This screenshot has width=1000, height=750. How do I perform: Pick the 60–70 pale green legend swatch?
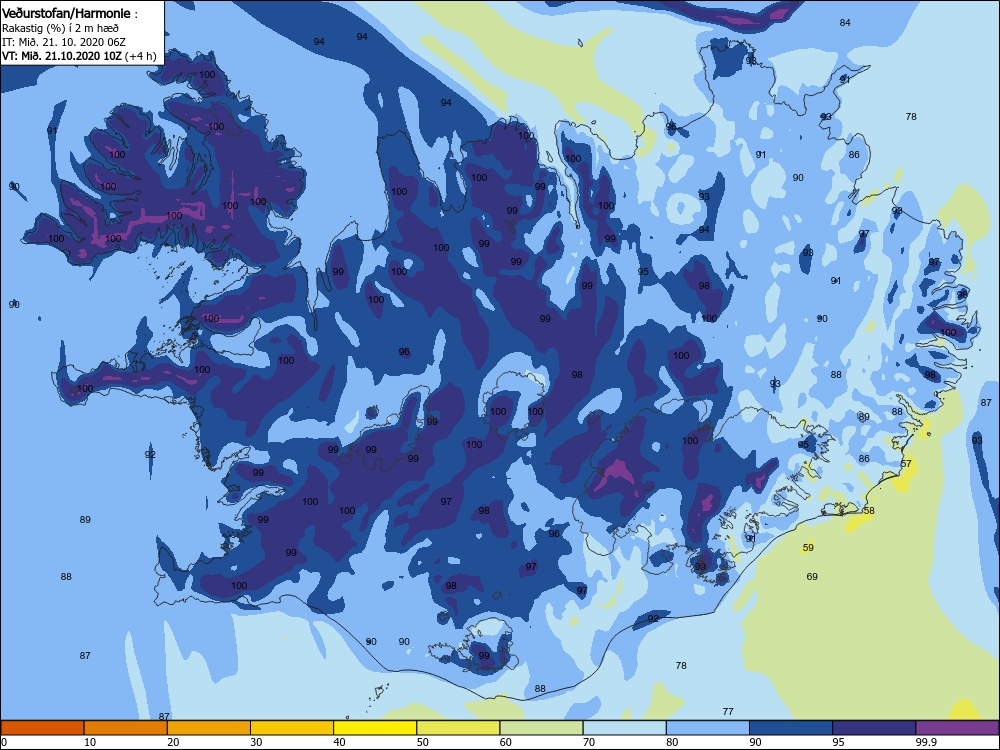tap(541, 728)
